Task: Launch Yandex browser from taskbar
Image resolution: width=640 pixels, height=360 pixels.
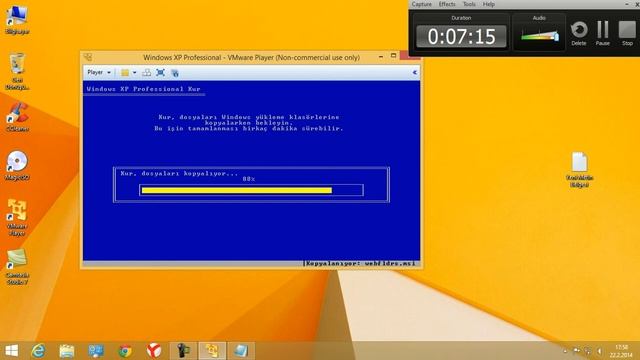Action: 154,351
